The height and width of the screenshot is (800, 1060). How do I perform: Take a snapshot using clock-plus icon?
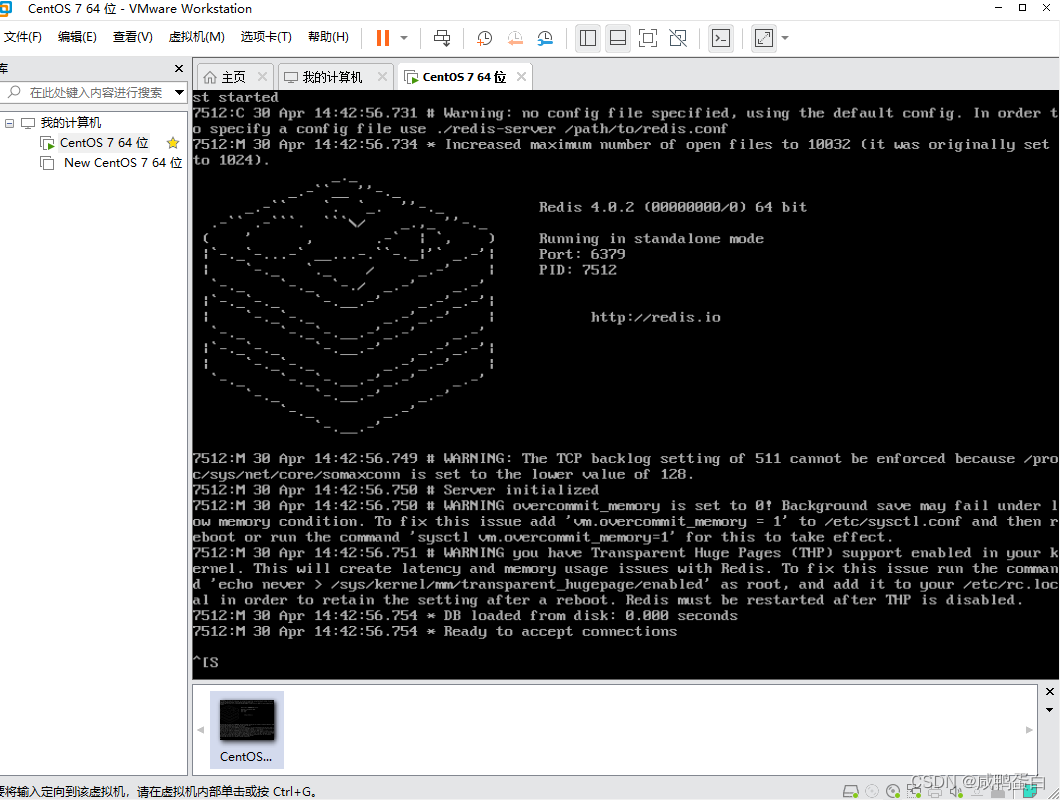(x=485, y=38)
